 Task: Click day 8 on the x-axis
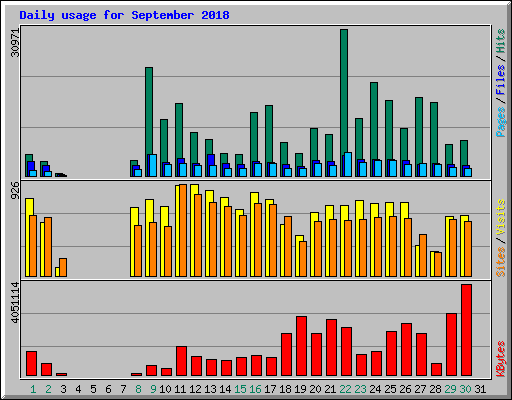click(138, 389)
